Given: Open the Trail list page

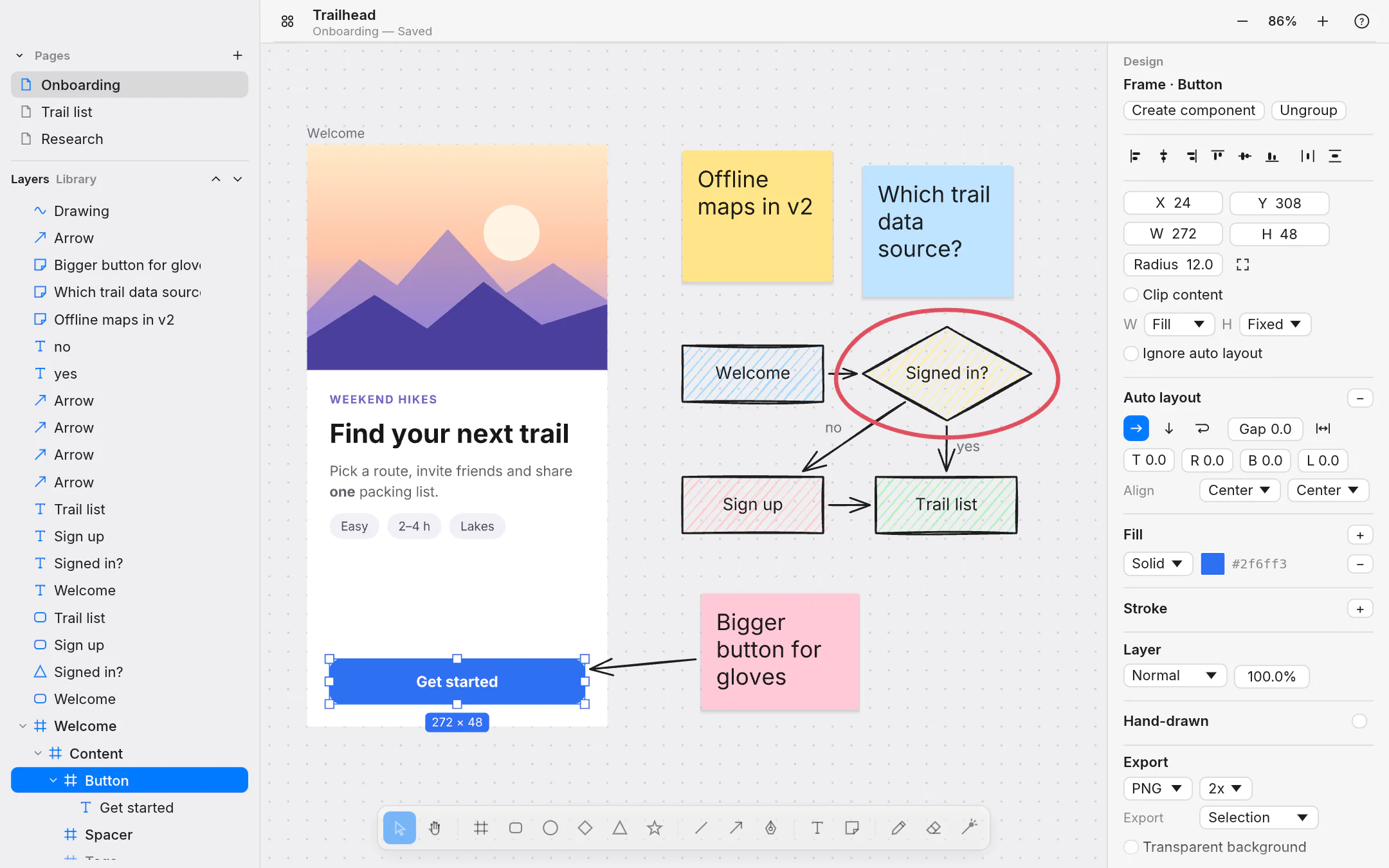Looking at the screenshot, I should click(129, 112).
